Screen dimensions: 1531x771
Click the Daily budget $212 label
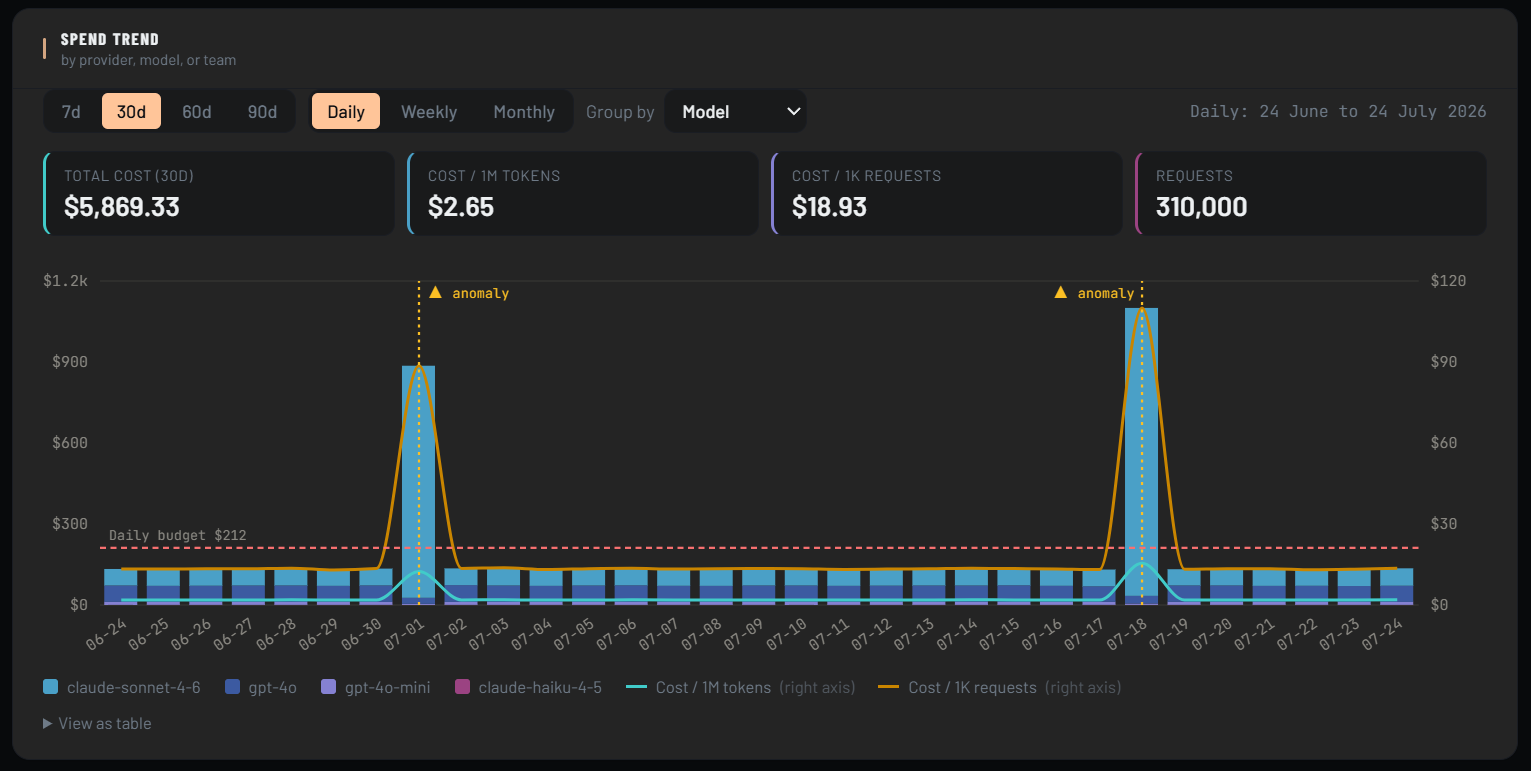(x=177, y=536)
